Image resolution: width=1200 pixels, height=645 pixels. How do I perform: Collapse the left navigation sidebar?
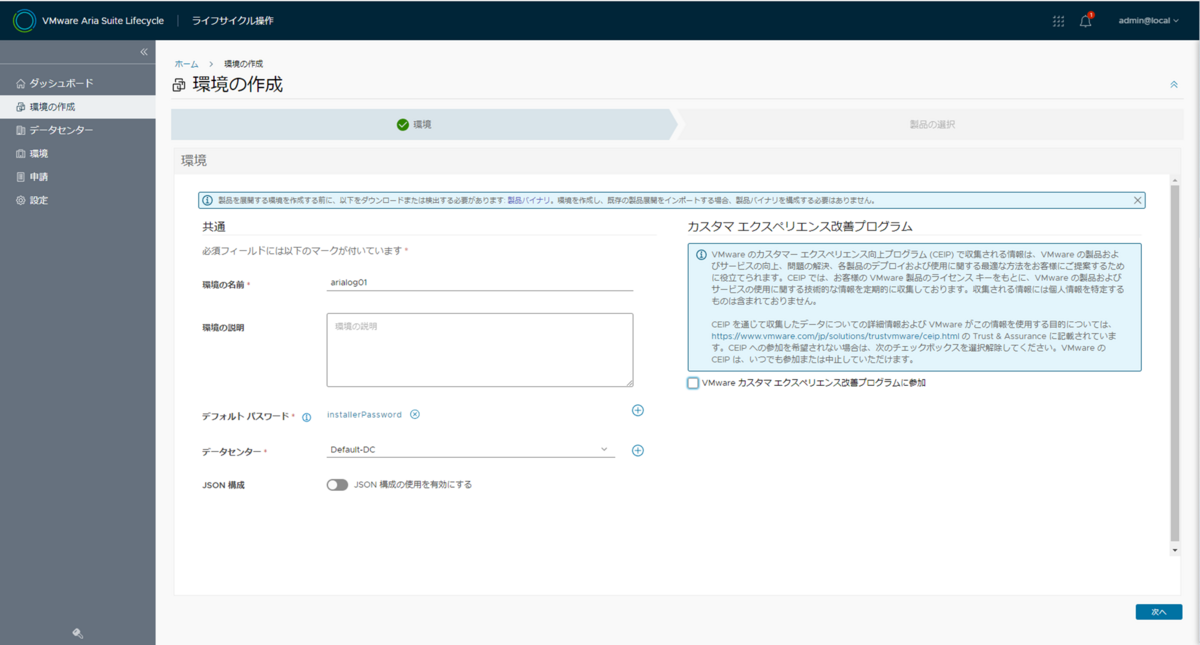[143, 52]
